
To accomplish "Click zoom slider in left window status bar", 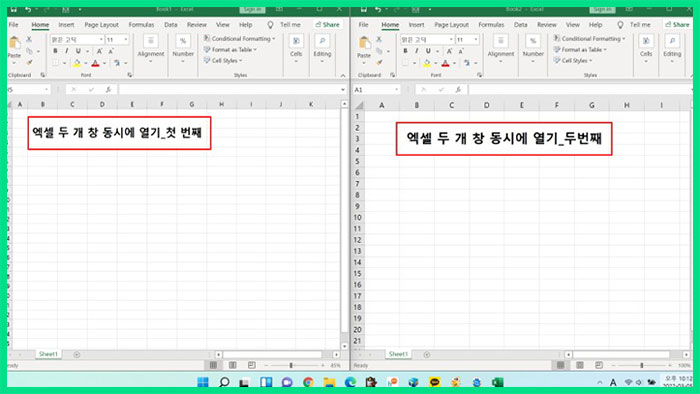I will (x=291, y=365).
